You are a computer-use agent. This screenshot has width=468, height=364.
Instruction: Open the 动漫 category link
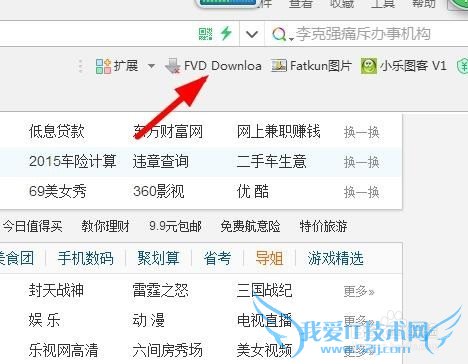point(149,320)
